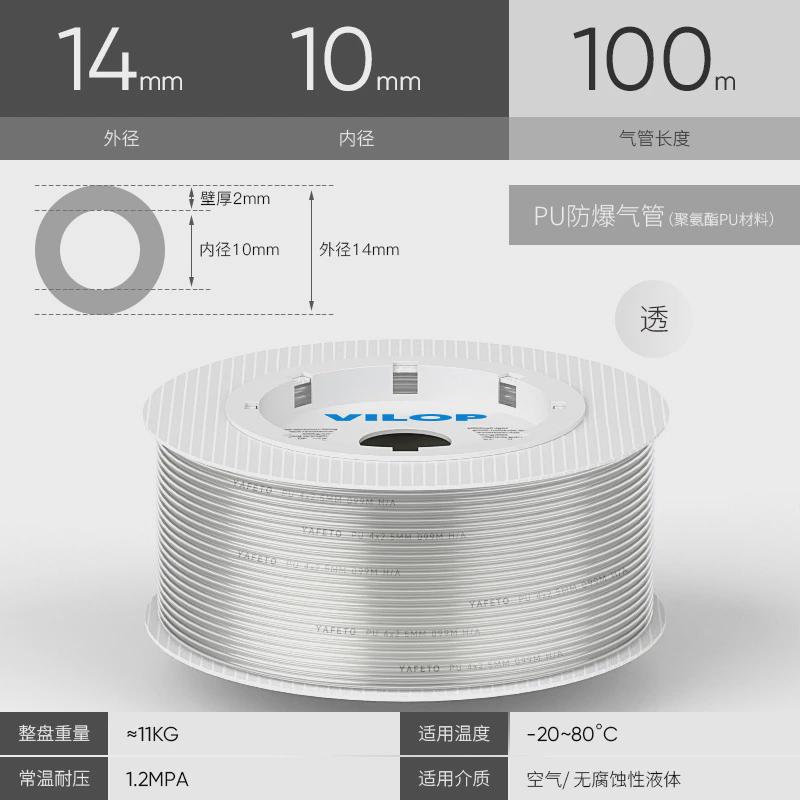Click the -20~80°C temperature value
The image size is (800, 800).
(x=572, y=734)
